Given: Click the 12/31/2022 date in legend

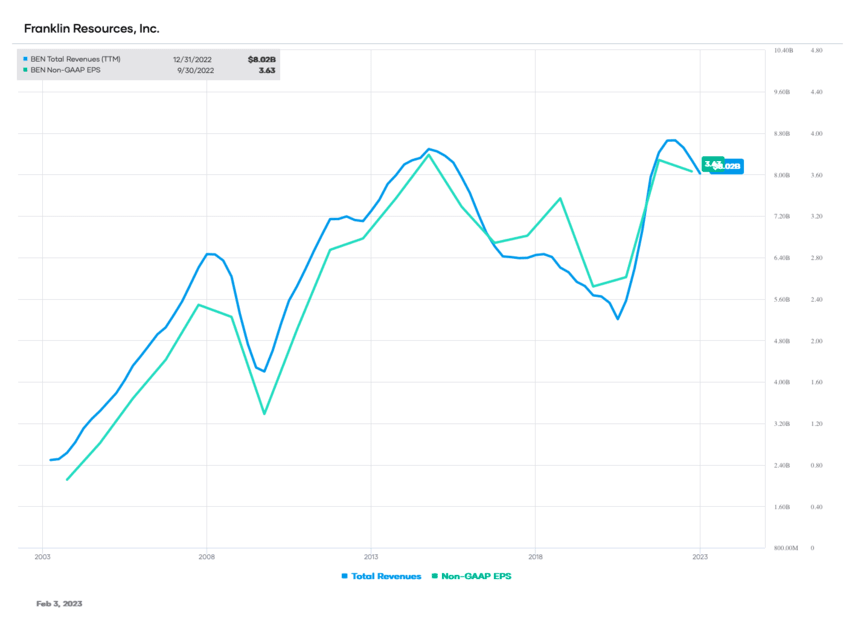Looking at the screenshot, I should (192, 59).
